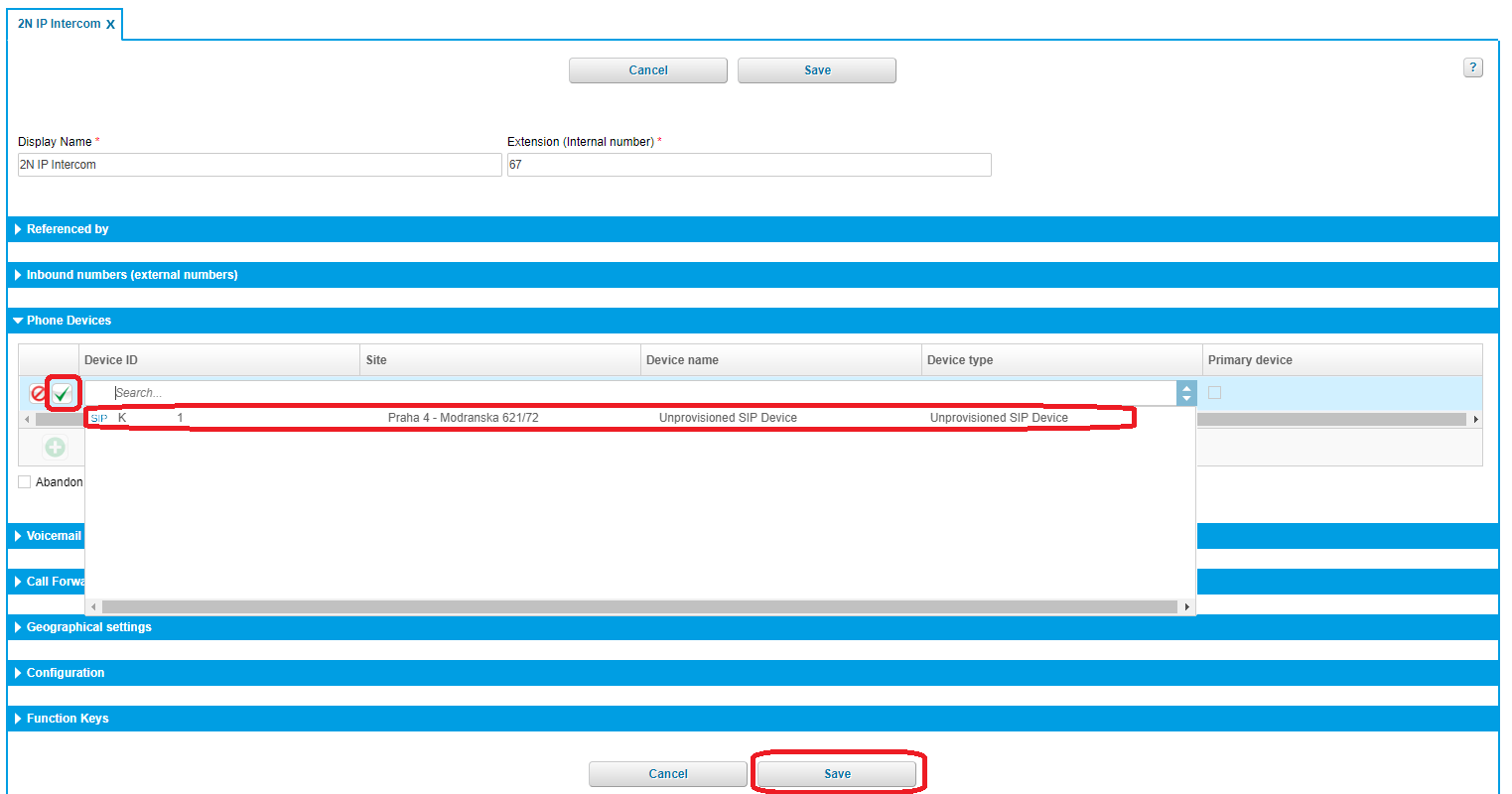The width and height of the screenshot is (1512, 794).
Task: Click the SIP icon in device row
Action: pos(98,418)
